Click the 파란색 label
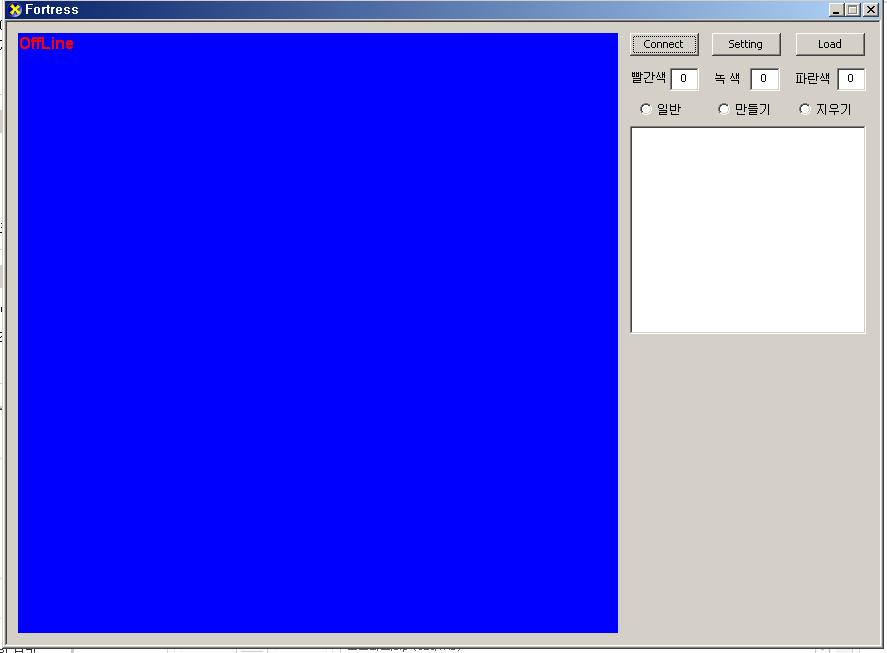887x653 pixels. click(x=812, y=78)
